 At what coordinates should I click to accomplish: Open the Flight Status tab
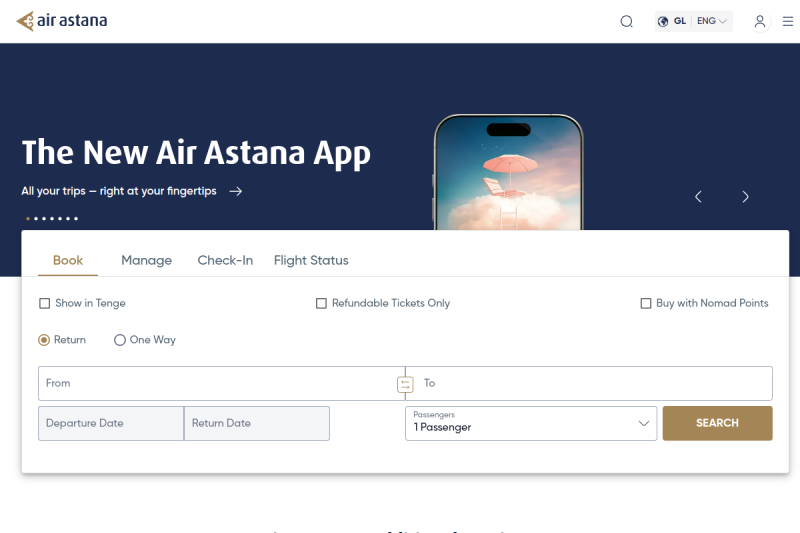(311, 261)
